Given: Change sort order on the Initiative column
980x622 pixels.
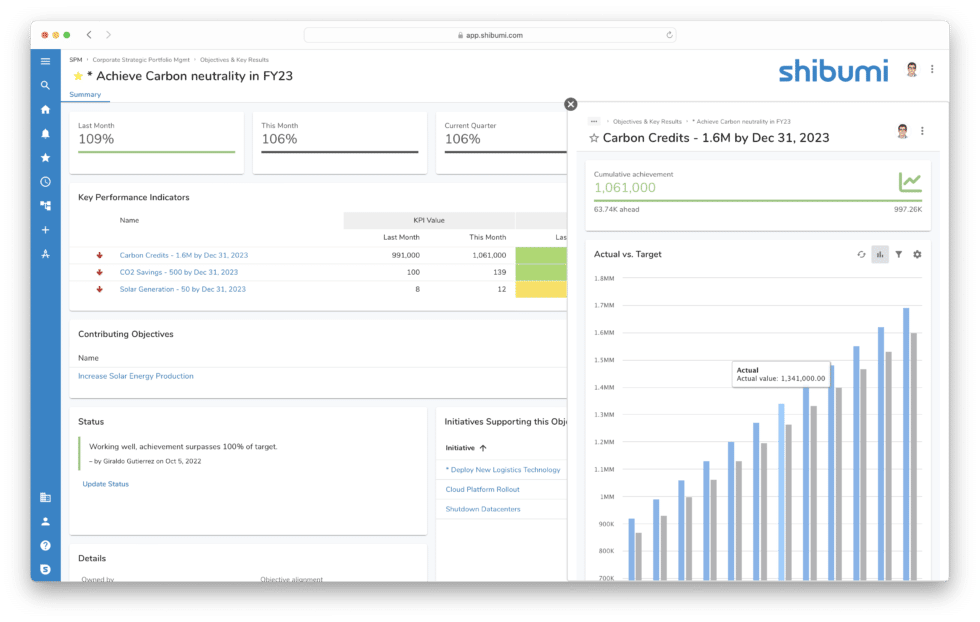Looking at the screenshot, I should [x=470, y=447].
